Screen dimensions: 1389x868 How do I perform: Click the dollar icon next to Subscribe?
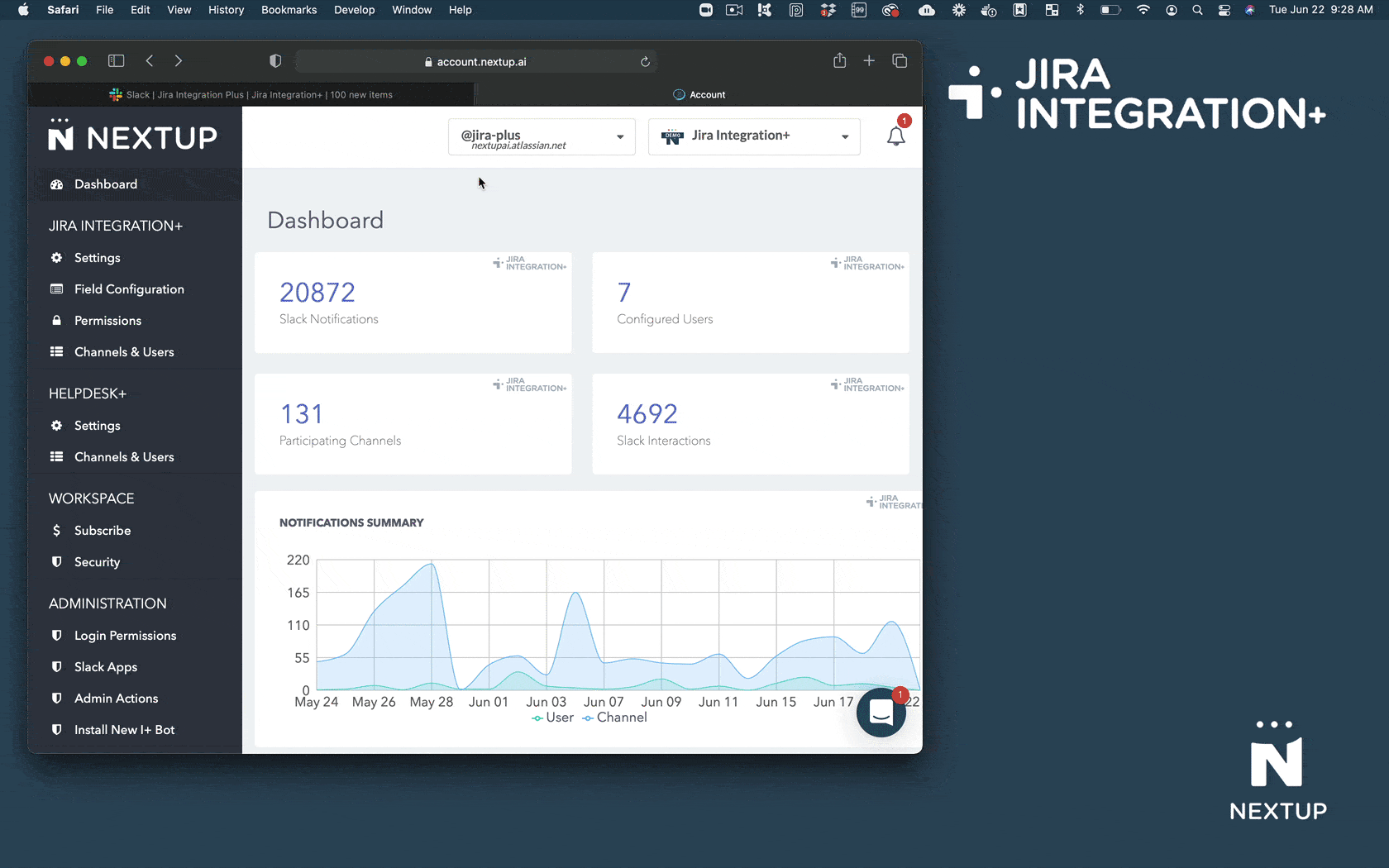[56, 531]
